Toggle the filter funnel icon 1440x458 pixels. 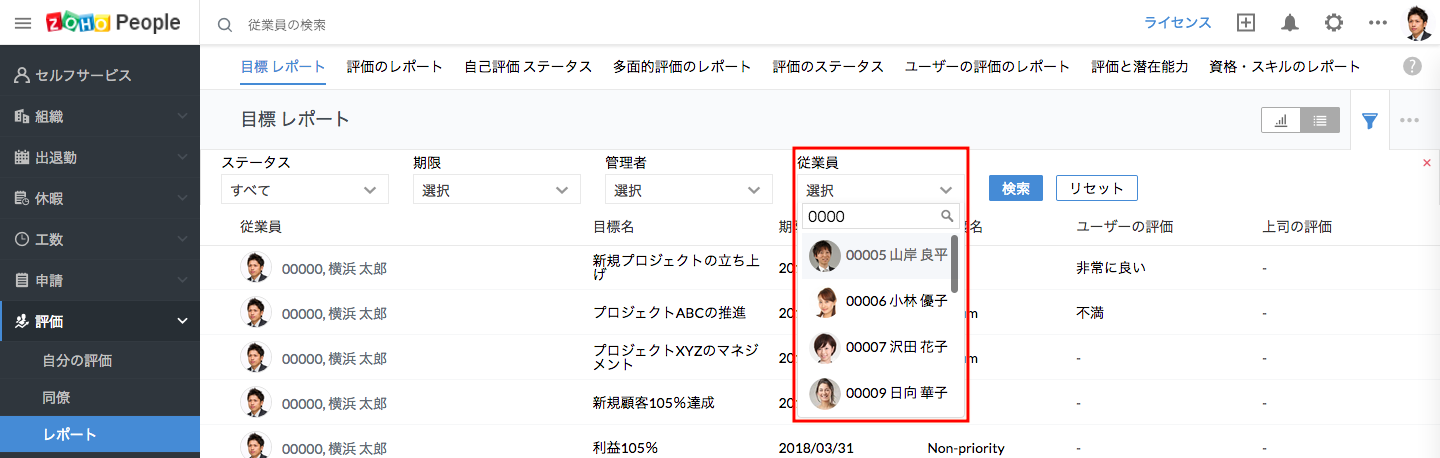coord(1370,120)
